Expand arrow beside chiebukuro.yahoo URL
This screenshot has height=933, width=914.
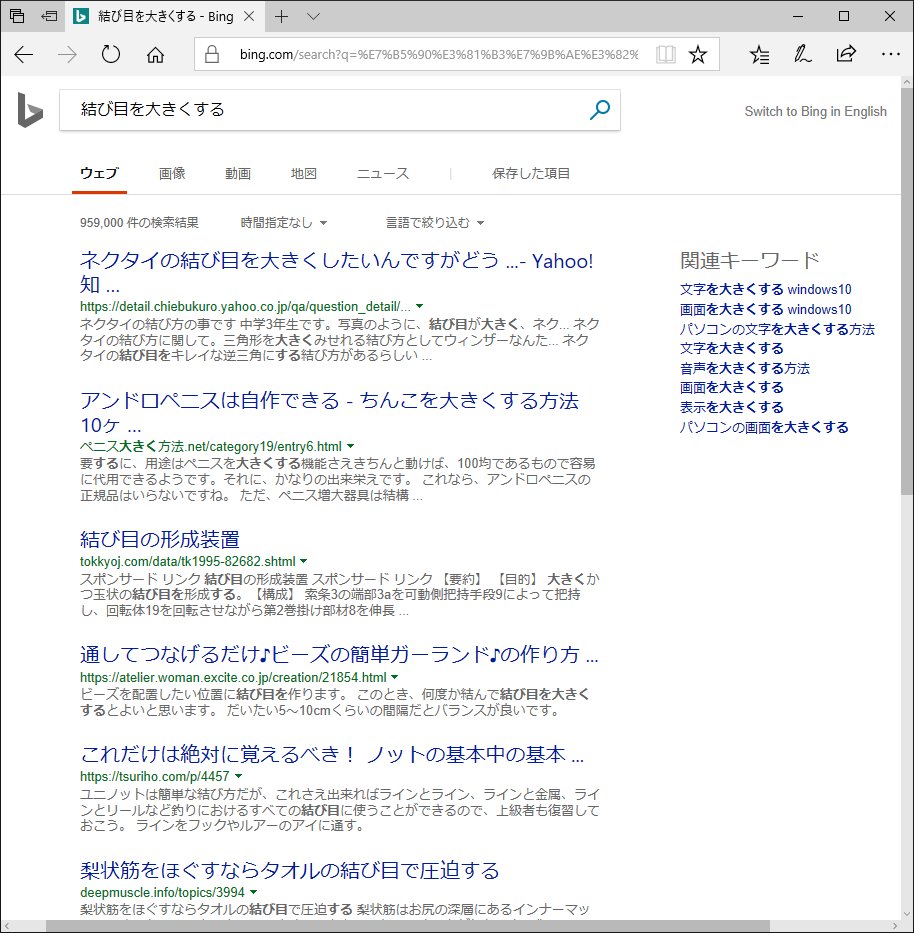(420, 306)
